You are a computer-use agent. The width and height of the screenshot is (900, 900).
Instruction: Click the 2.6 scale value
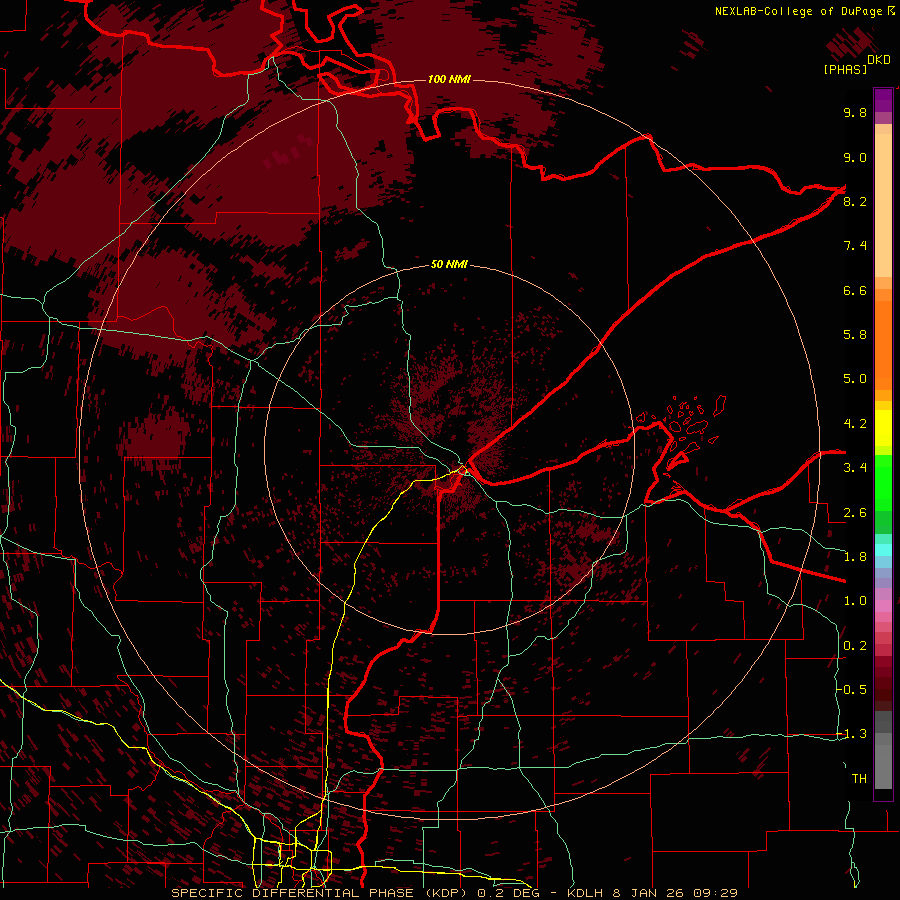pyautogui.click(x=855, y=513)
